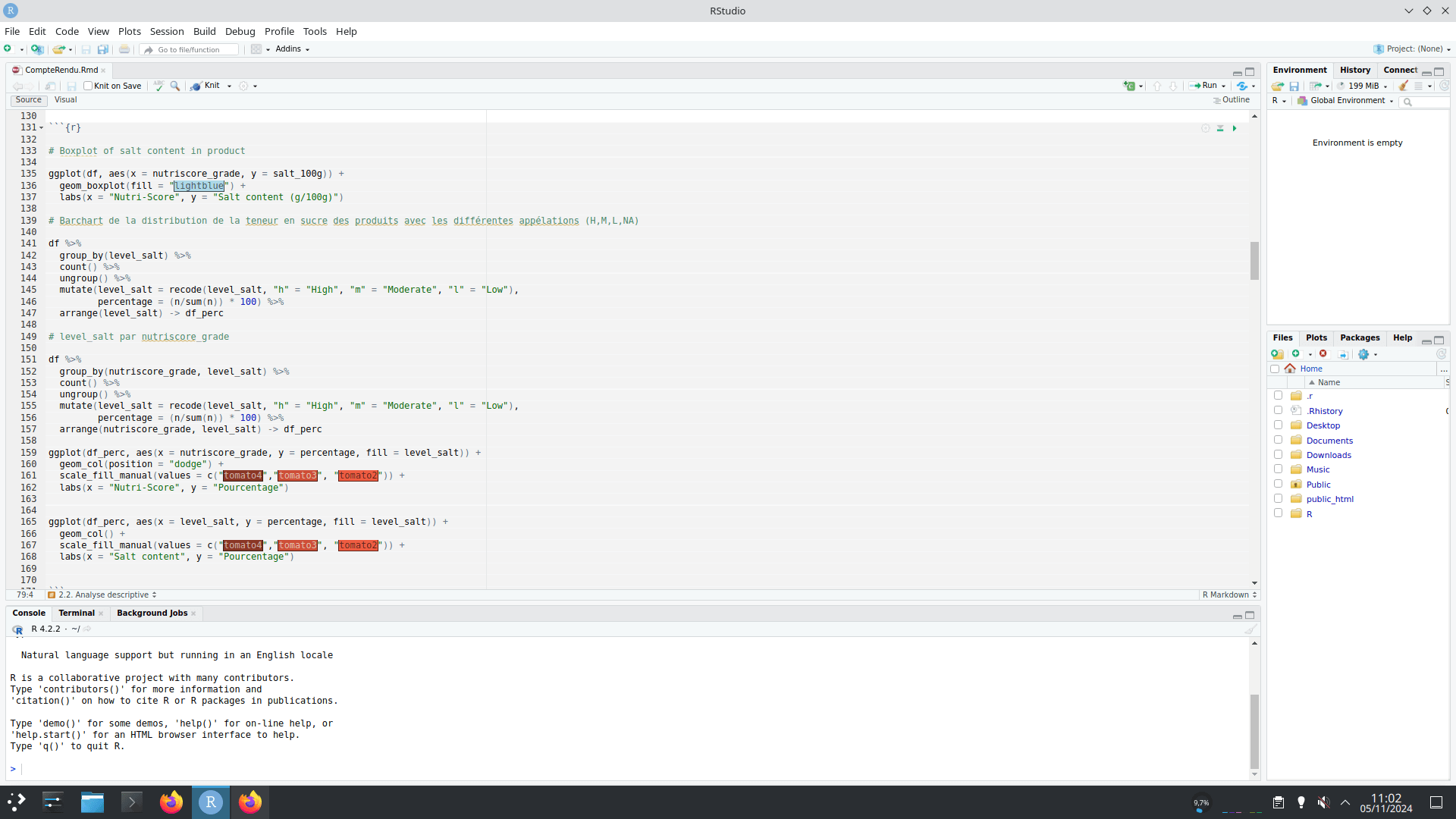Click the lightblue color preview in code
The image size is (1456, 819).
199,186
